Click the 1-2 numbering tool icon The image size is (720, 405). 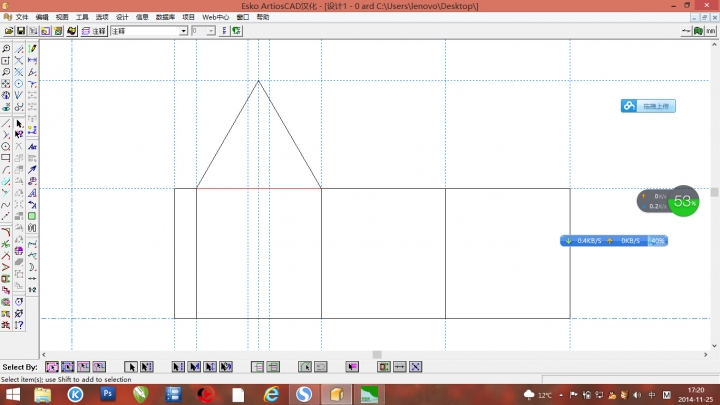pos(32,289)
